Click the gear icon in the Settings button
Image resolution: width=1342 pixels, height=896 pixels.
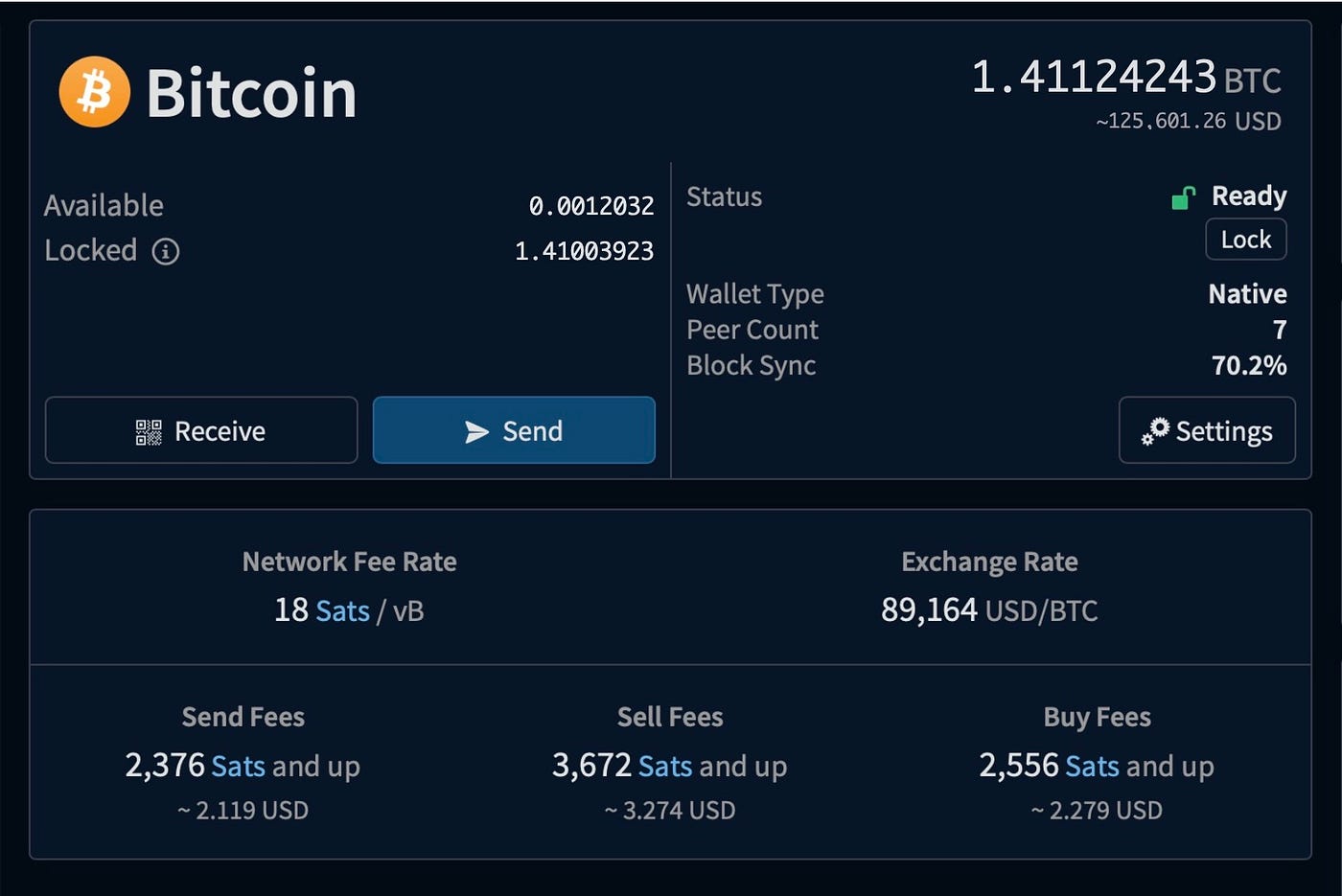[1154, 431]
